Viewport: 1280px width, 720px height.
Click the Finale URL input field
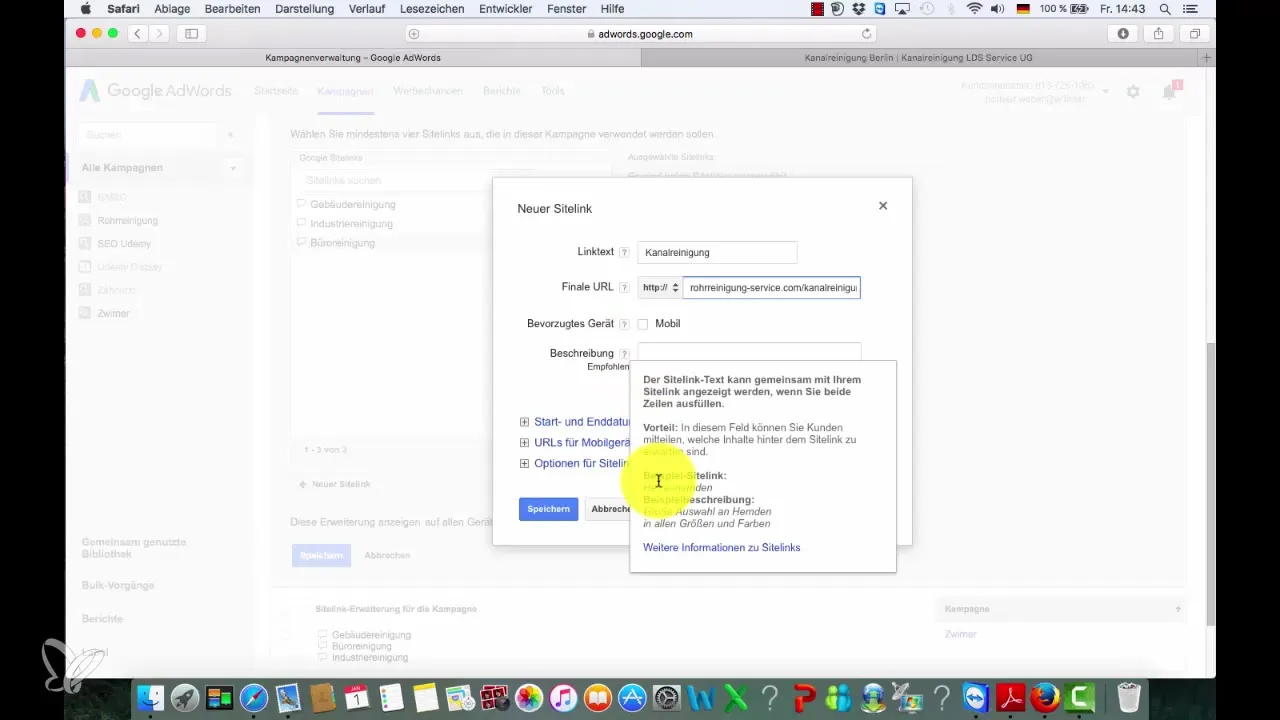point(771,288)
